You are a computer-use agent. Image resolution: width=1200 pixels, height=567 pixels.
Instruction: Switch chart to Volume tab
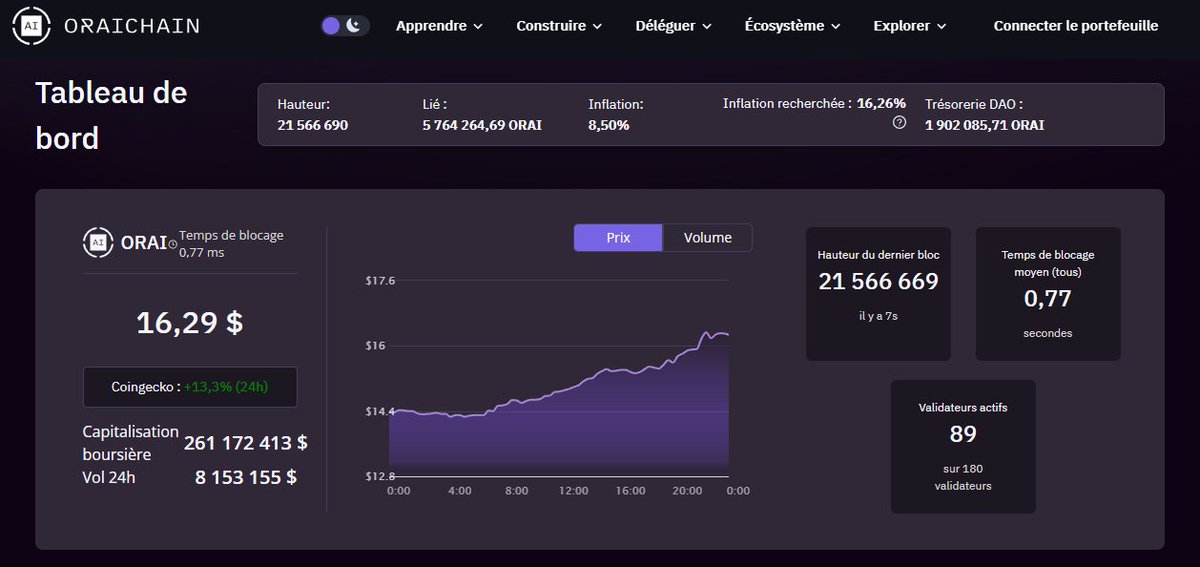coord(707,238)
